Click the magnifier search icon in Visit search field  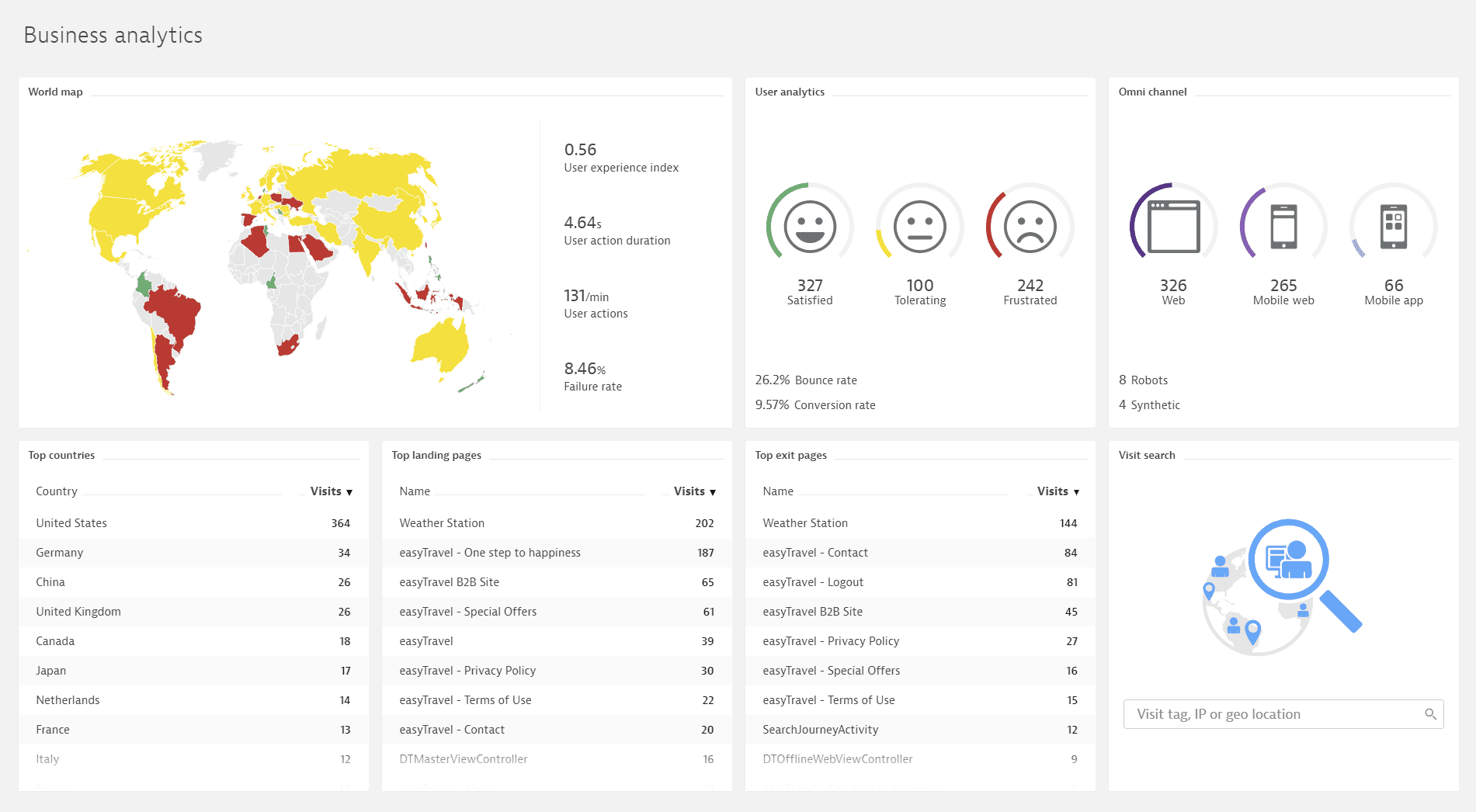(x=1430, y=714)
